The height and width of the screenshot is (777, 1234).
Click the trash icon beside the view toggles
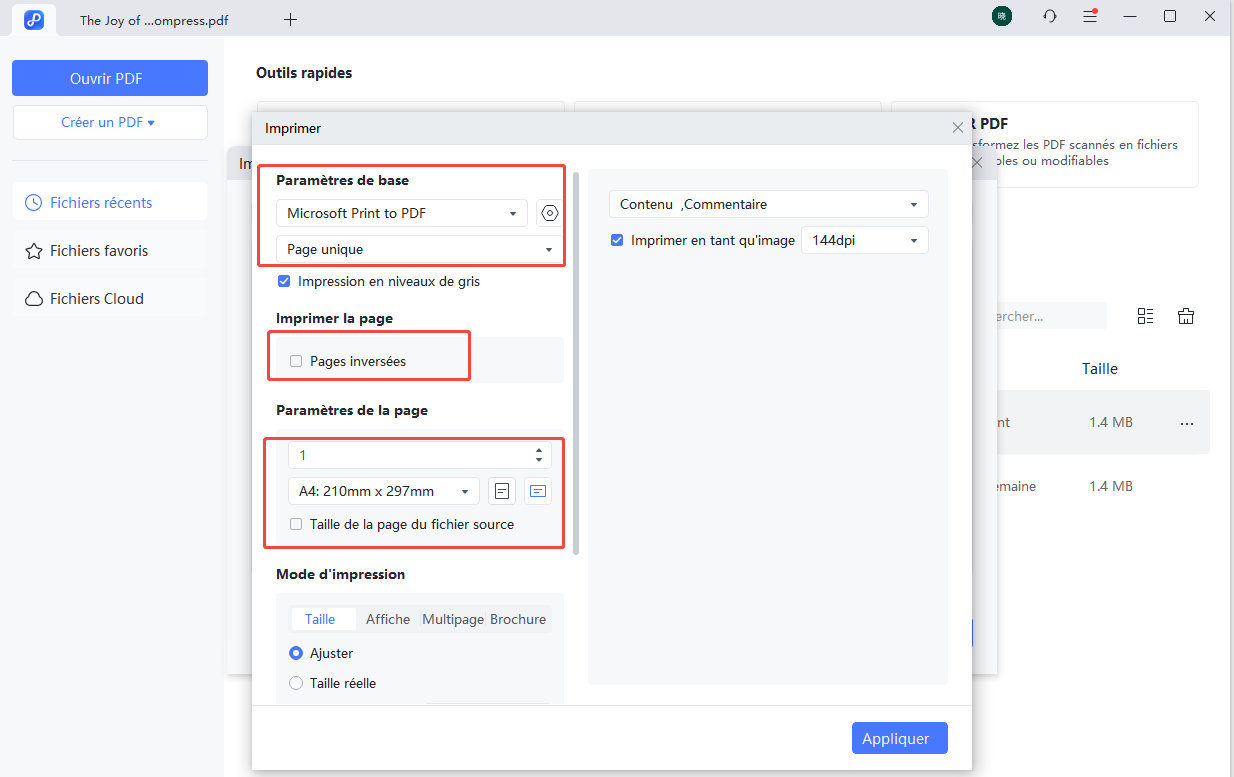click(x=1186, y=316)
